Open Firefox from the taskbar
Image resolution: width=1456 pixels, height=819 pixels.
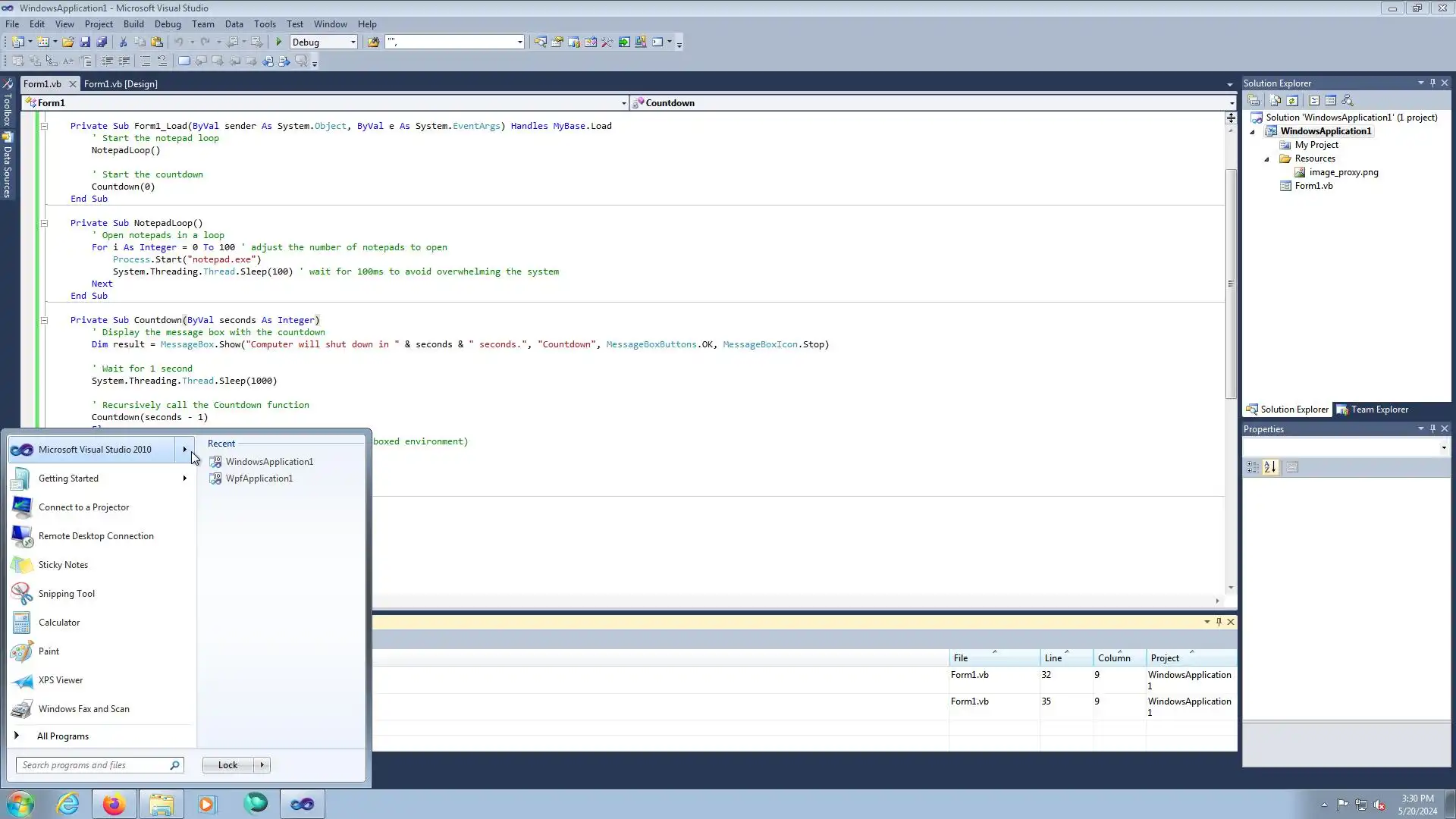point(114,804)
